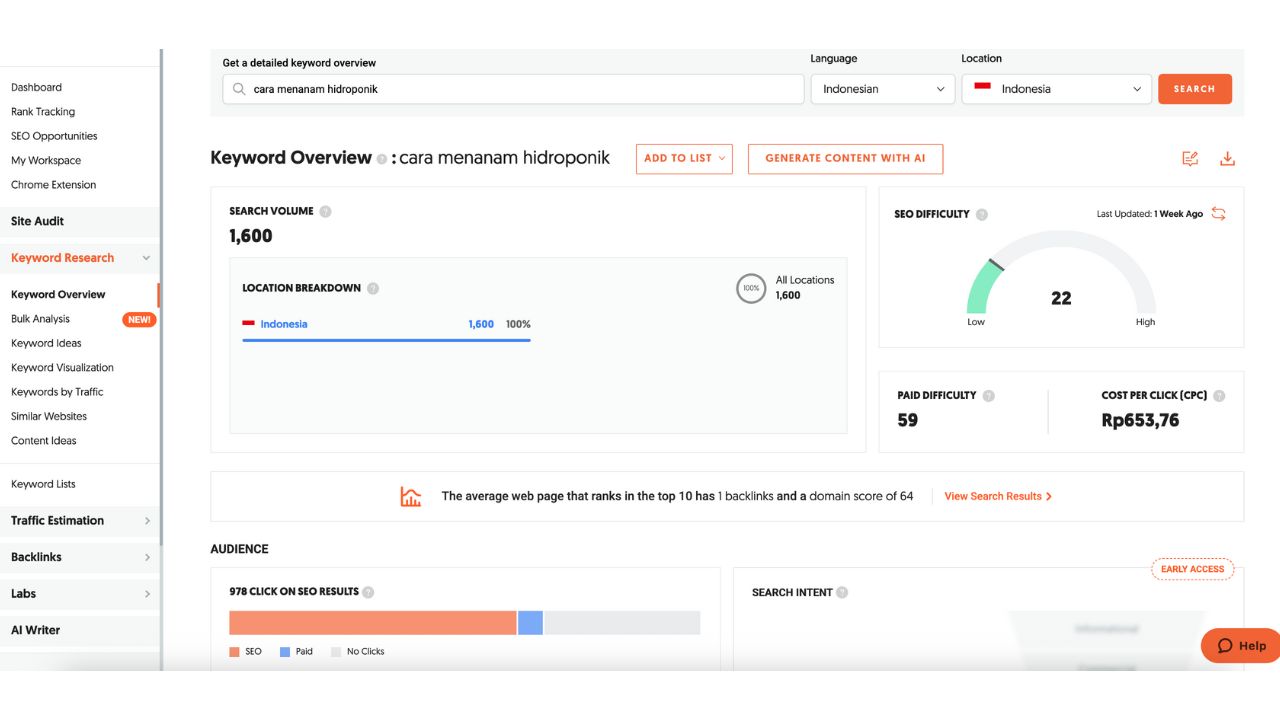Collapse the Keyword Research section
The image size is (1280, 720).
[x=146, y=258]
